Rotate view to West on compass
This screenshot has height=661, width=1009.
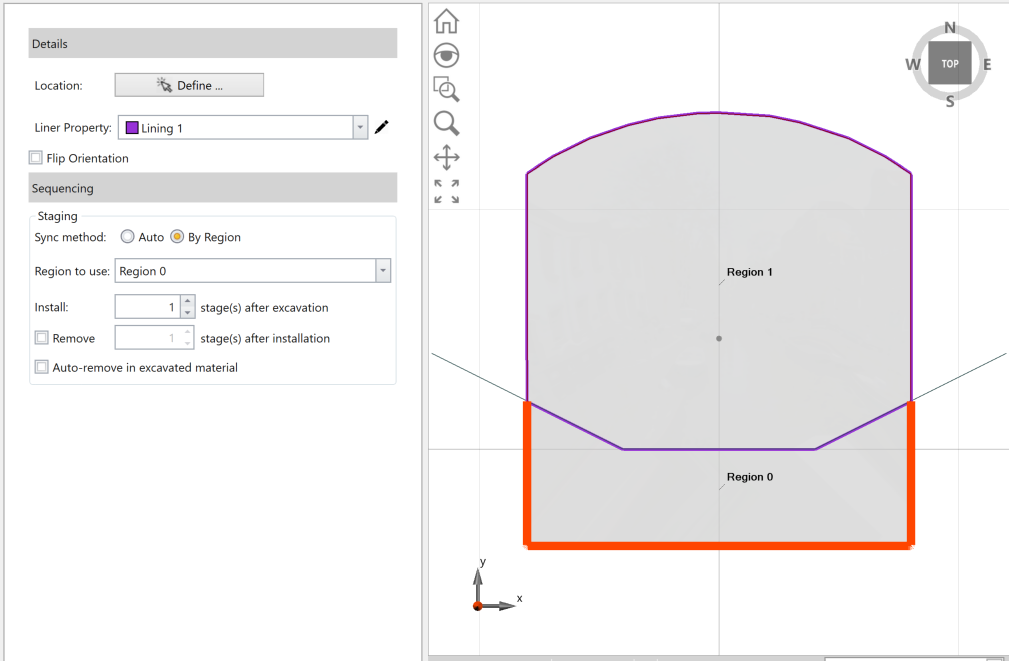point(912,64)
